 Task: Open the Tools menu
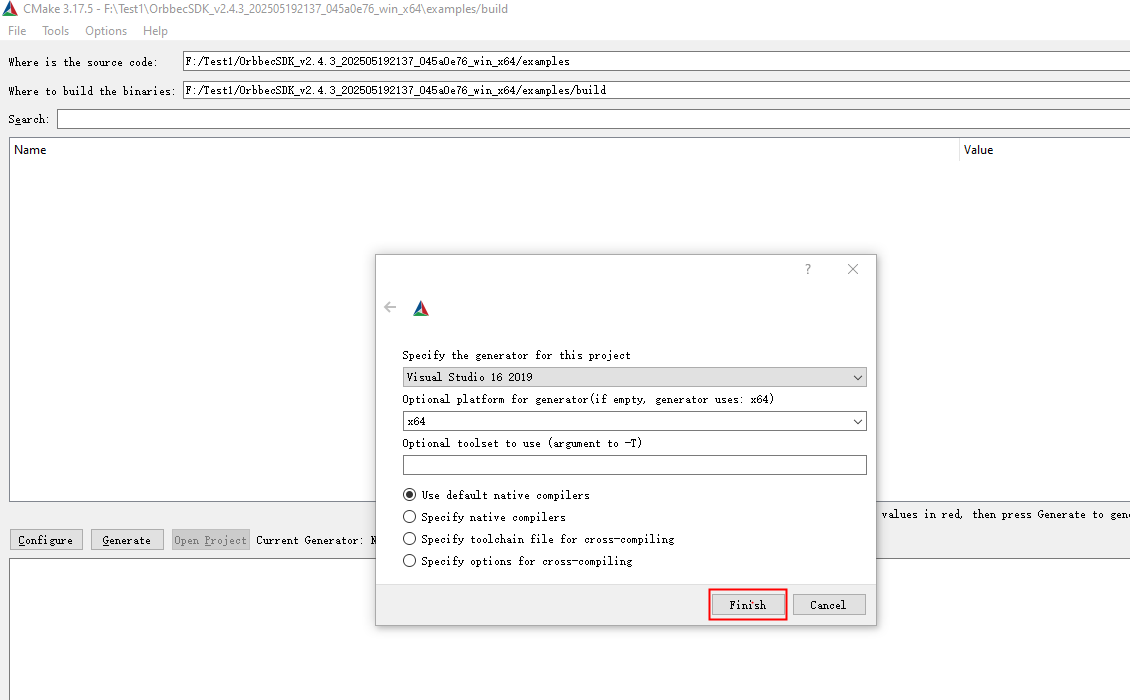pyautogui.click(x=56, y=31)
